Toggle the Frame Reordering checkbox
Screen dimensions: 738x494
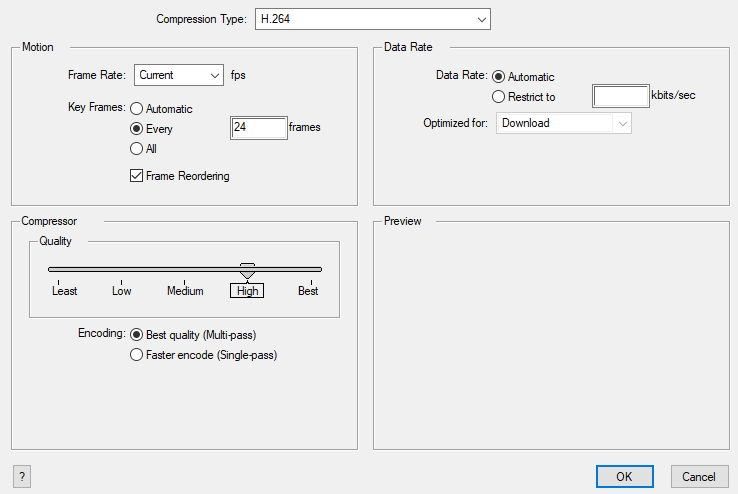137,176
